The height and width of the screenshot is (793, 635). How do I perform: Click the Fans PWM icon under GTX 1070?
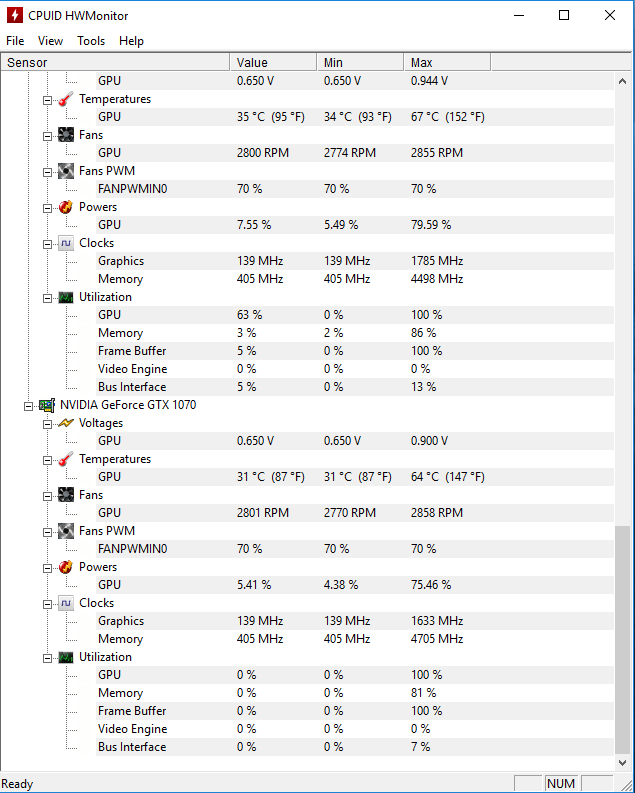click(x=66, y=531)
